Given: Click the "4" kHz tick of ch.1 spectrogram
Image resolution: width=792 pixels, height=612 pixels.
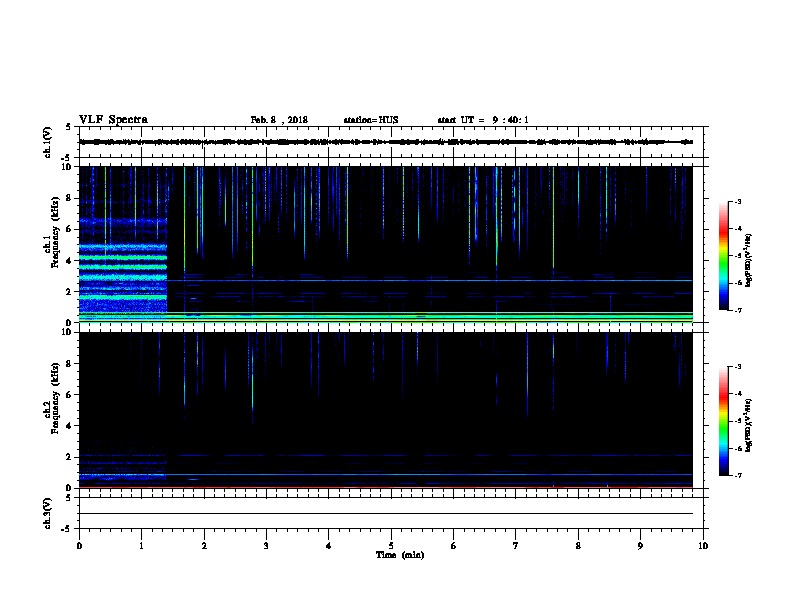Looking at the screenshot, I should (69, 261).
